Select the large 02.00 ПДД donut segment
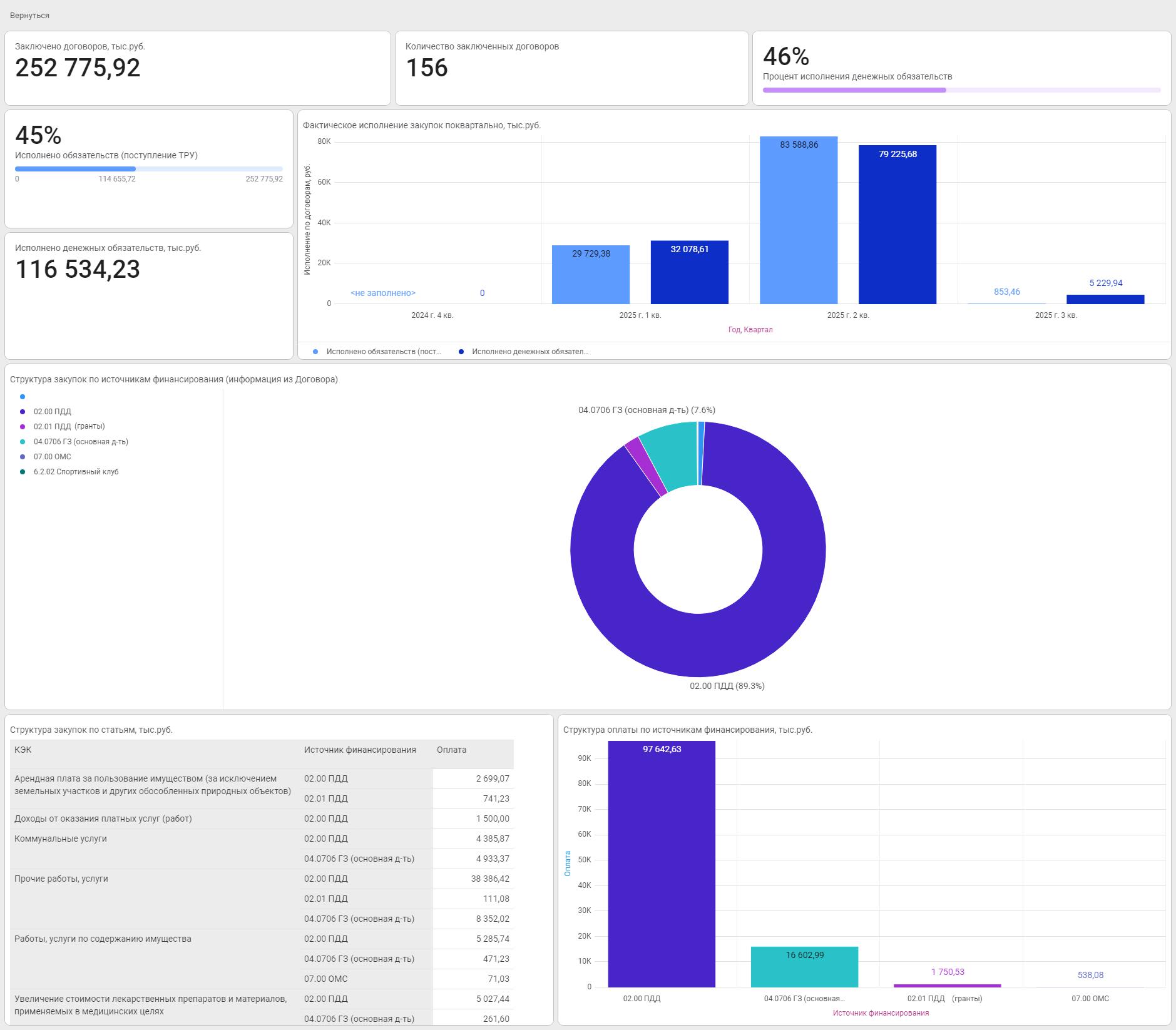The image size is (1176, 1030). (698, 645)
